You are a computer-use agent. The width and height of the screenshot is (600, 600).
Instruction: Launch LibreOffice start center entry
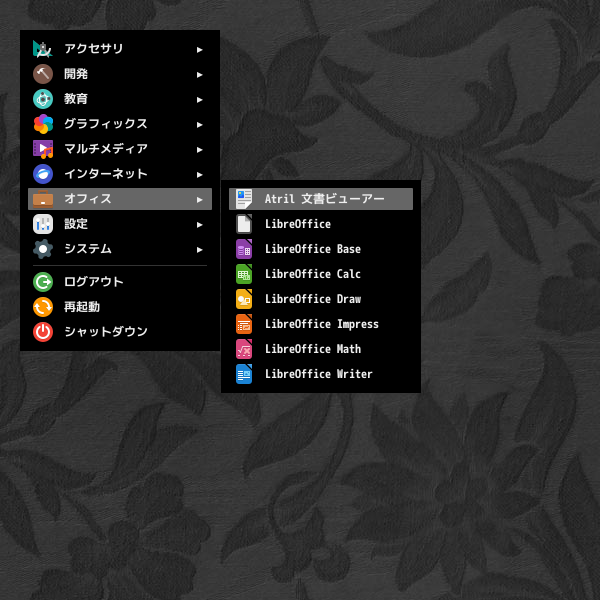298,224
